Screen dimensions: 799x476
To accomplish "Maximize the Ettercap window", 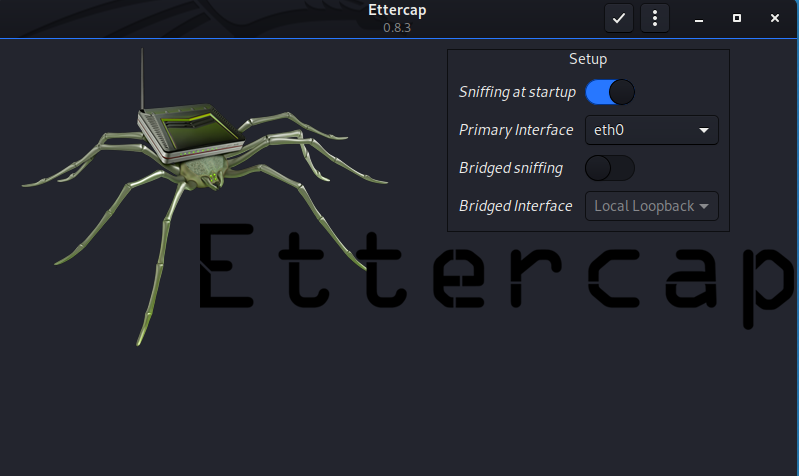I will point(737,18).
